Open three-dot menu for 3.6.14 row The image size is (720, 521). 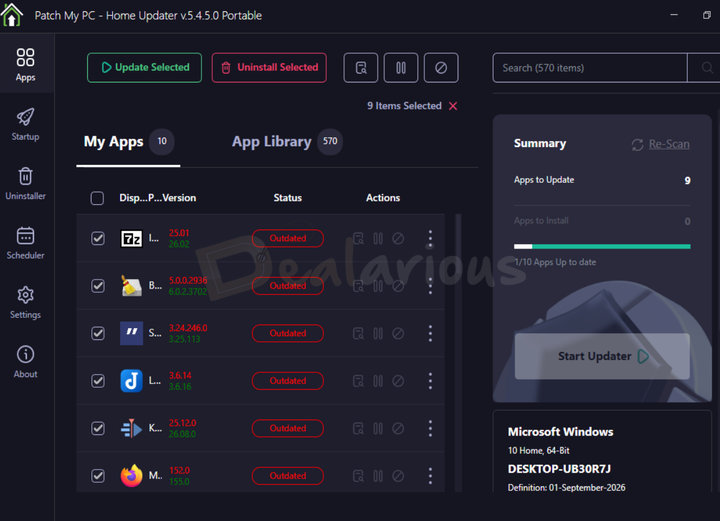click(x=430, y=381)
